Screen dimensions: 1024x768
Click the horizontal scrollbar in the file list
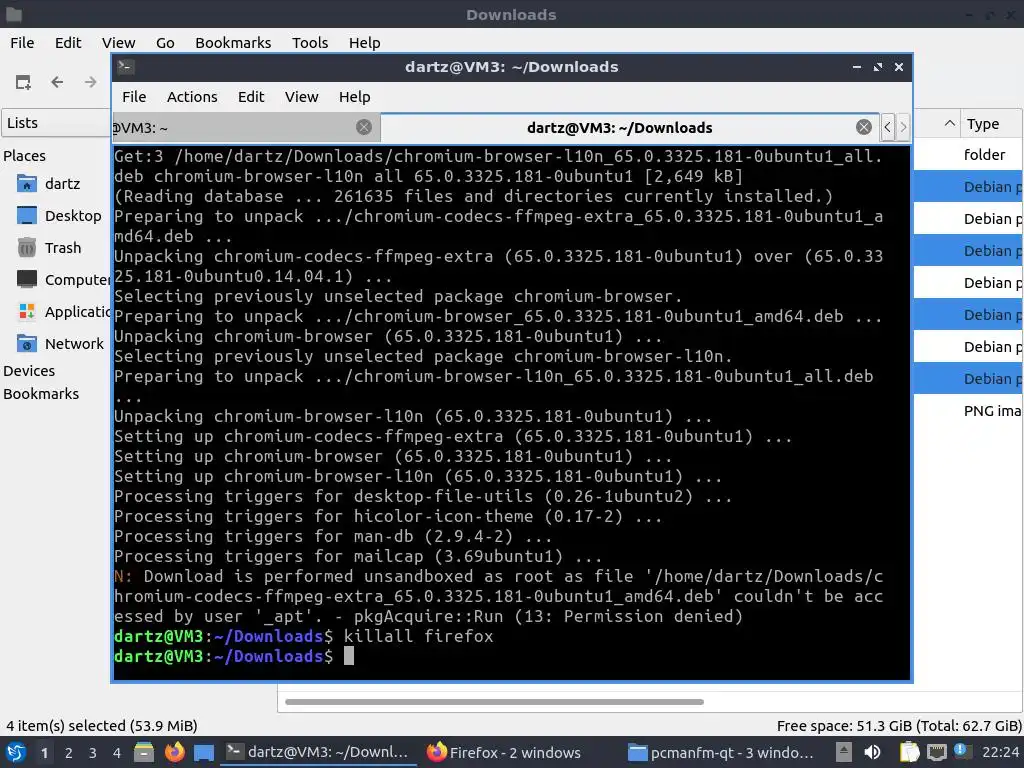pos(494,702)
